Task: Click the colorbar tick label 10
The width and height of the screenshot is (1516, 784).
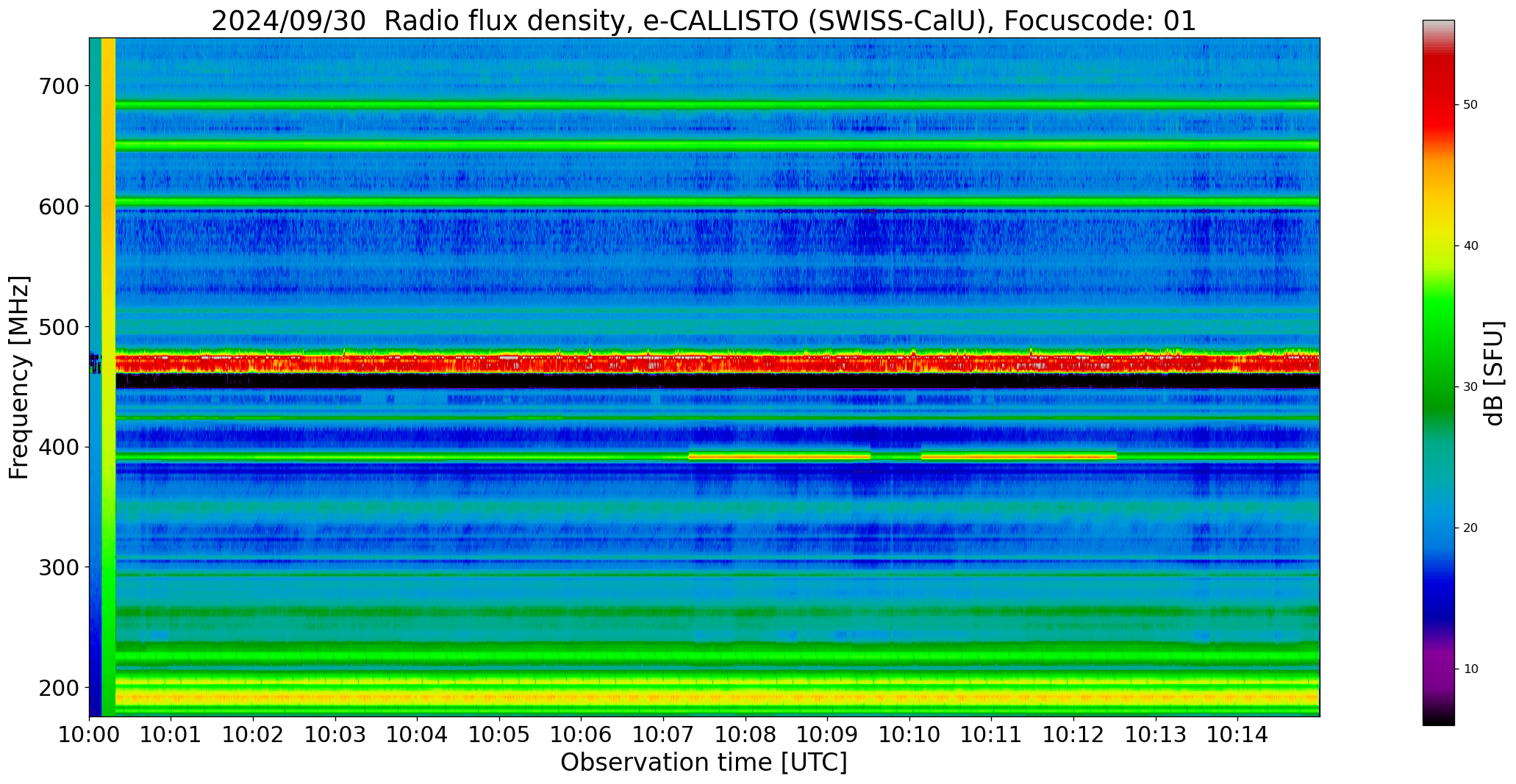Action: 1470,669
